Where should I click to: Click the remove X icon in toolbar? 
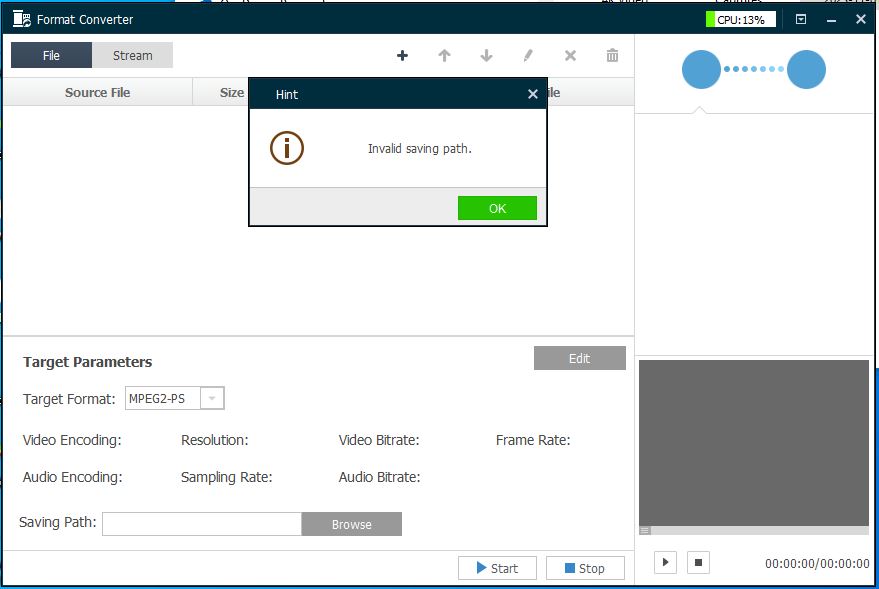(570, 56)
